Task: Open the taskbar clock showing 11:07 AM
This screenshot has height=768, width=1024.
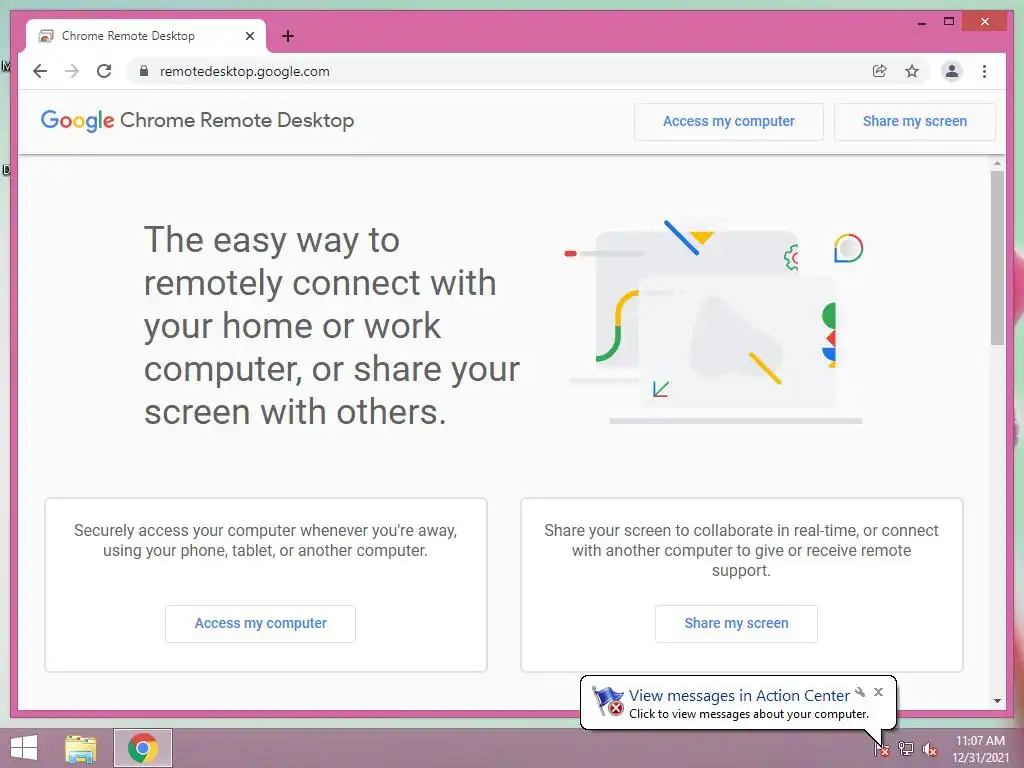Action: coord(980,749)
